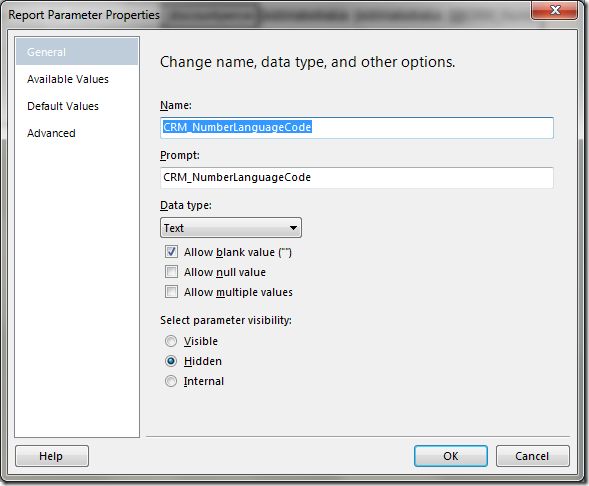
Task: Click the Select parameter visibility label
Action: [226, 320]
